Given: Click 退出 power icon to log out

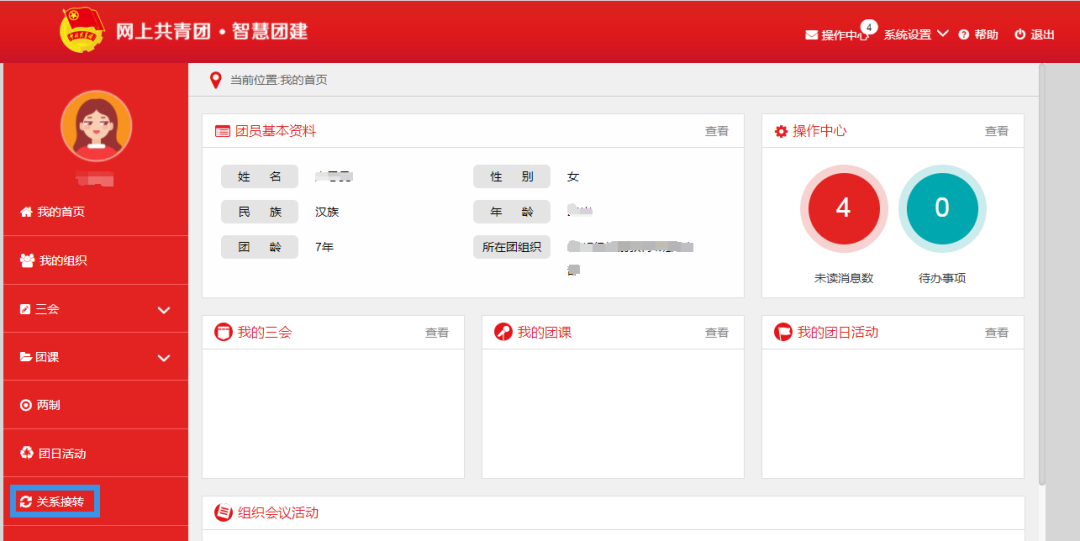Looking at the screenshot, I should click(x=1020, y=35).
